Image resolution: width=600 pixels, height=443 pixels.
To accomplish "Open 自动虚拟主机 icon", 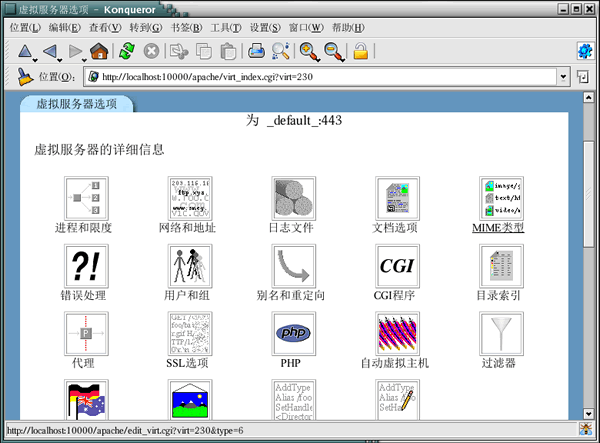I will 397,333.
